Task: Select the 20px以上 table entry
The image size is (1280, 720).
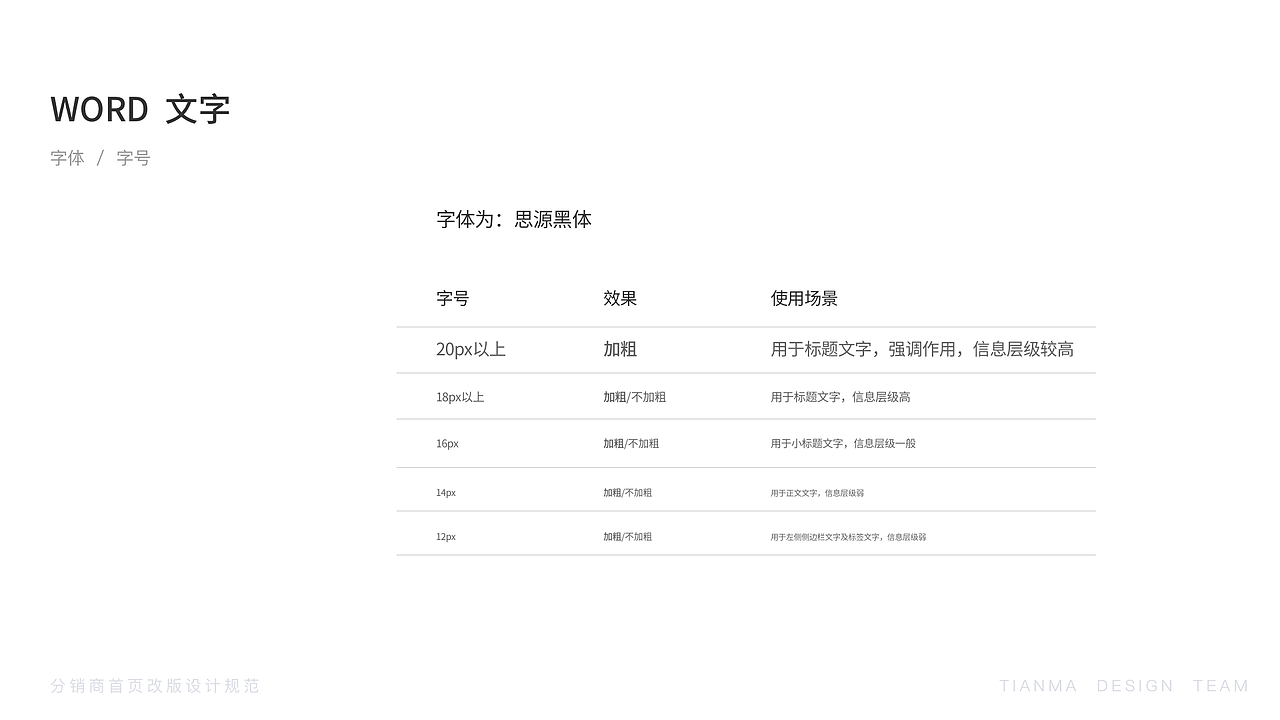Action: [x=471, y=349]
